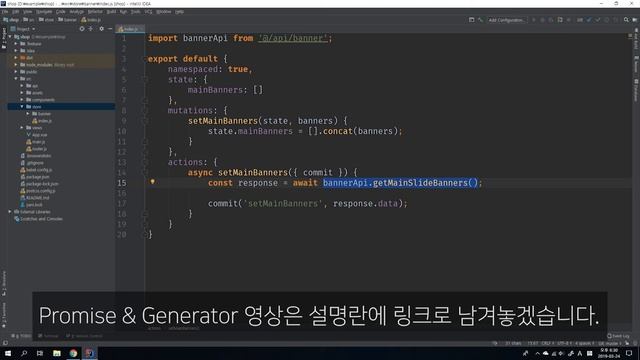Click the '@/api/banner' import path link

(293, 38)
